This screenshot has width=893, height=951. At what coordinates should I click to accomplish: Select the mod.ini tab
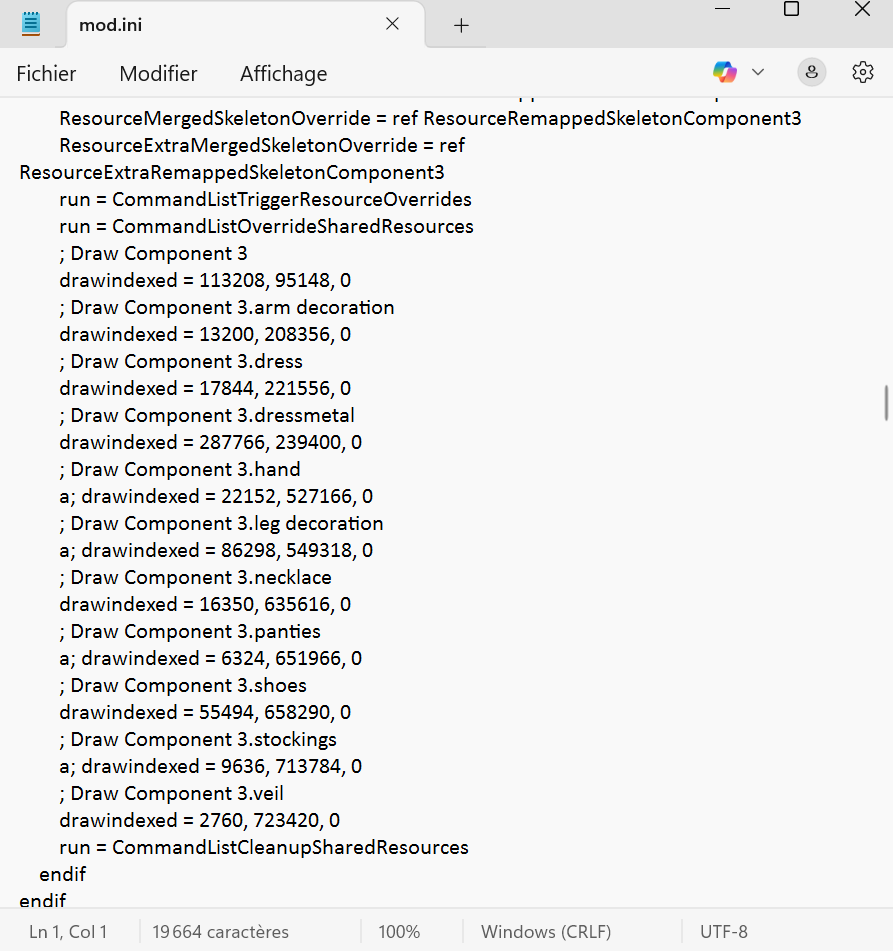pos(244,25)
